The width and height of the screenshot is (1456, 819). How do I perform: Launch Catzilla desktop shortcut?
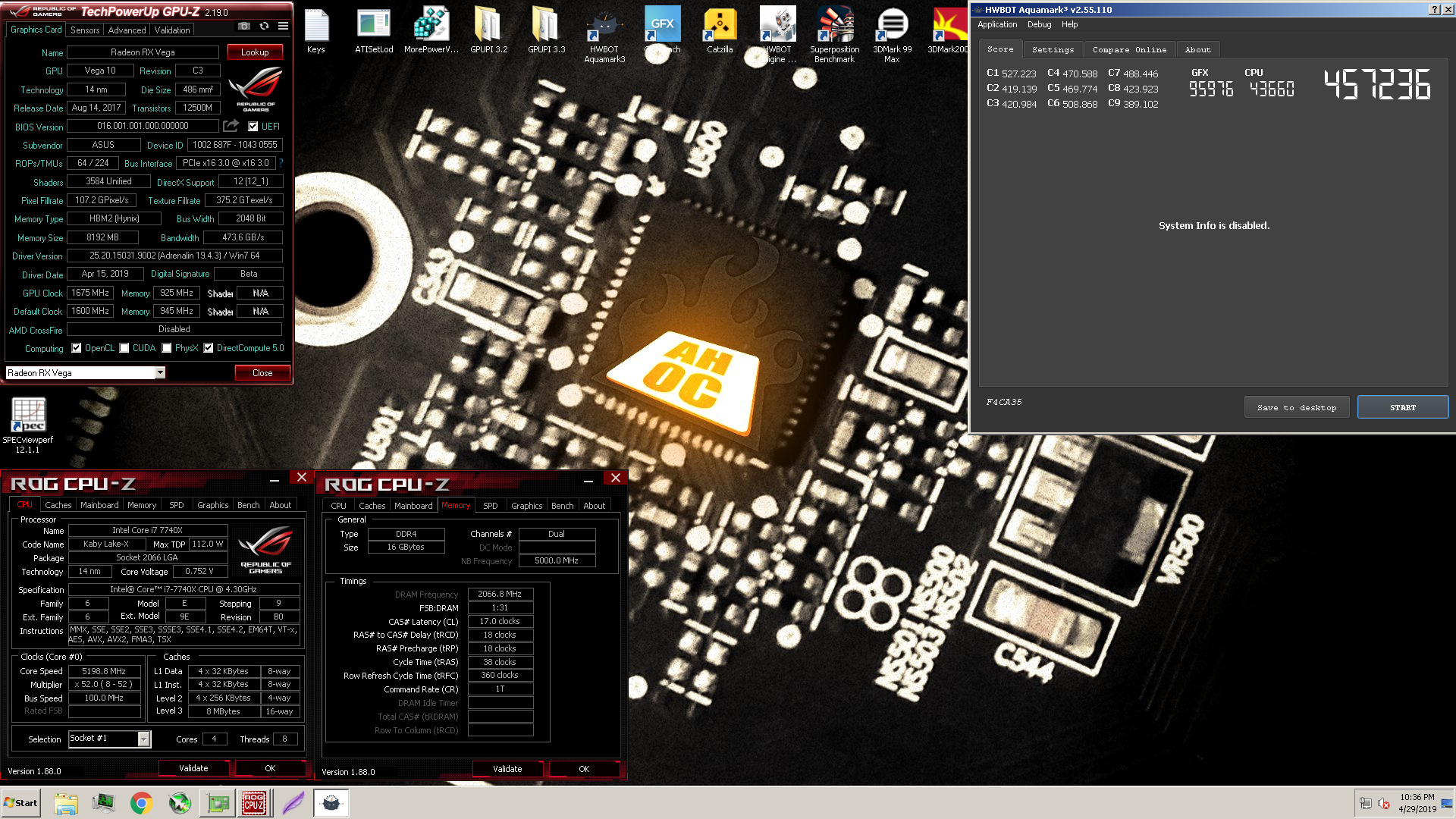[720, 30]
